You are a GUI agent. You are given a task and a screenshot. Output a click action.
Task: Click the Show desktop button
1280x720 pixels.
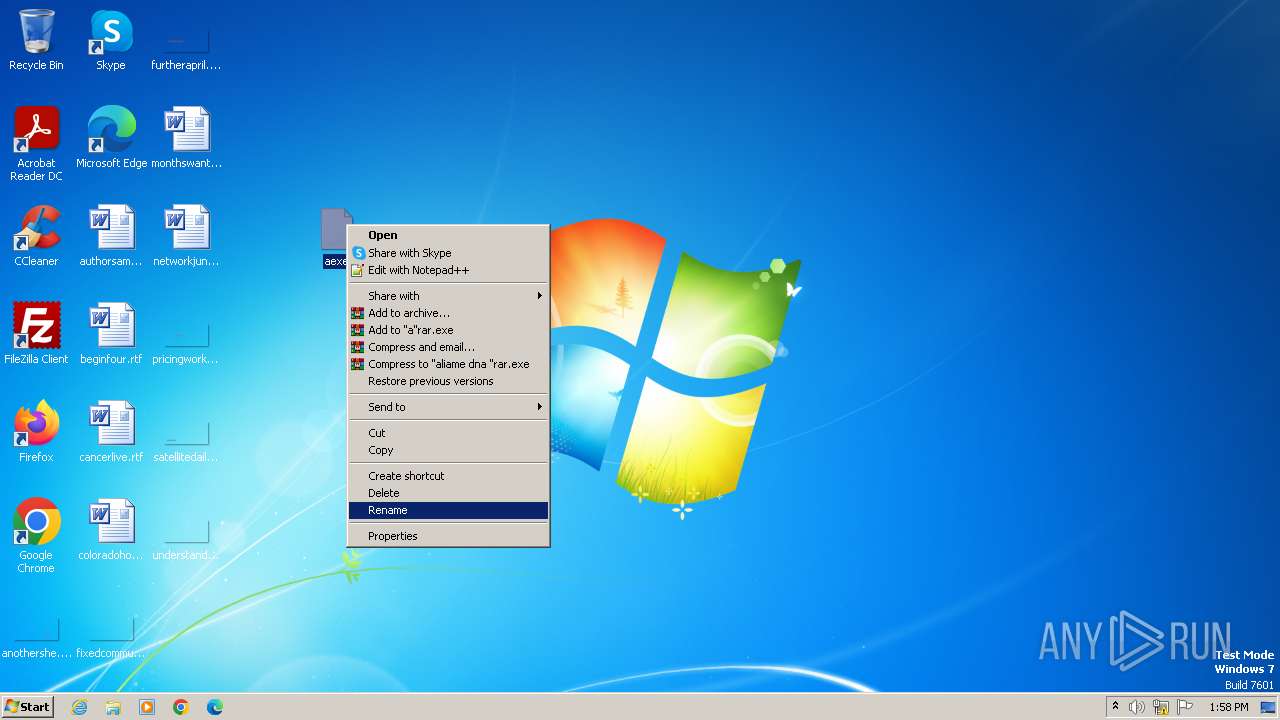[x=1268, y=707]
